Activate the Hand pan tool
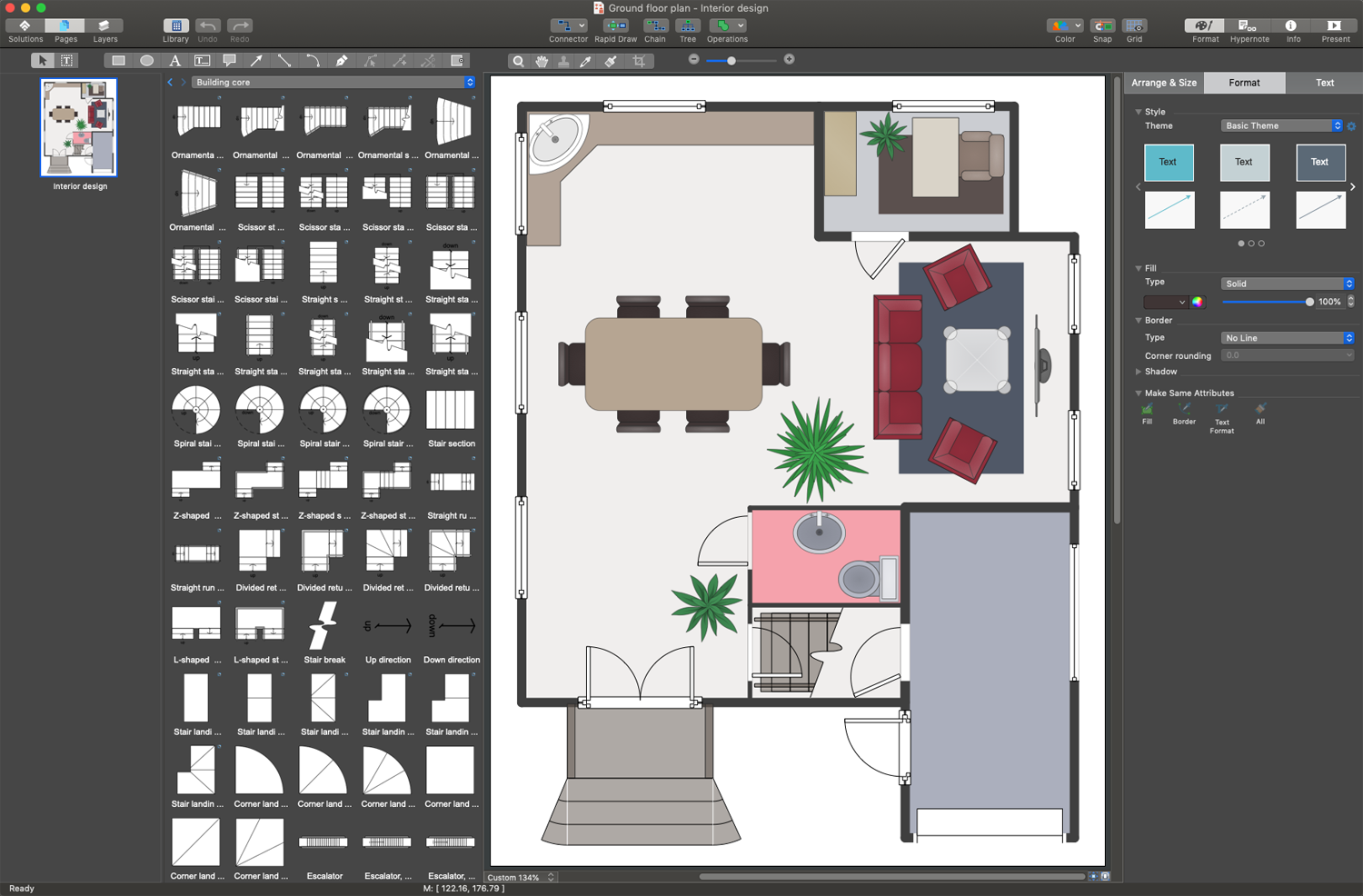 tap(542, 61)
